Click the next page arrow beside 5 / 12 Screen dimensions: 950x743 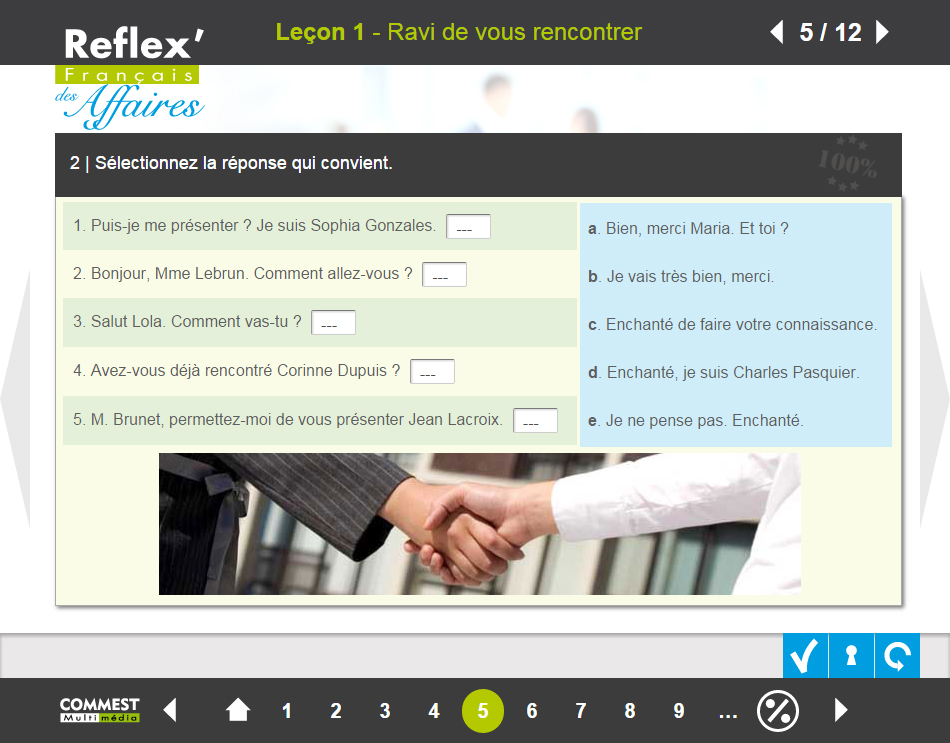(x=882, y=32)
